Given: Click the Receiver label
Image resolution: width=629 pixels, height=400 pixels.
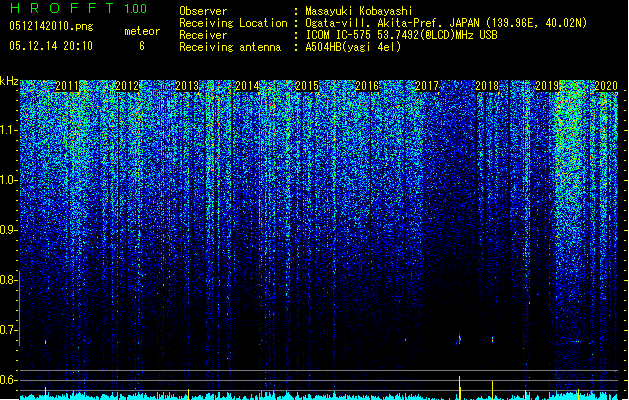Looking at the screenshot, I should tap(203, 35).
